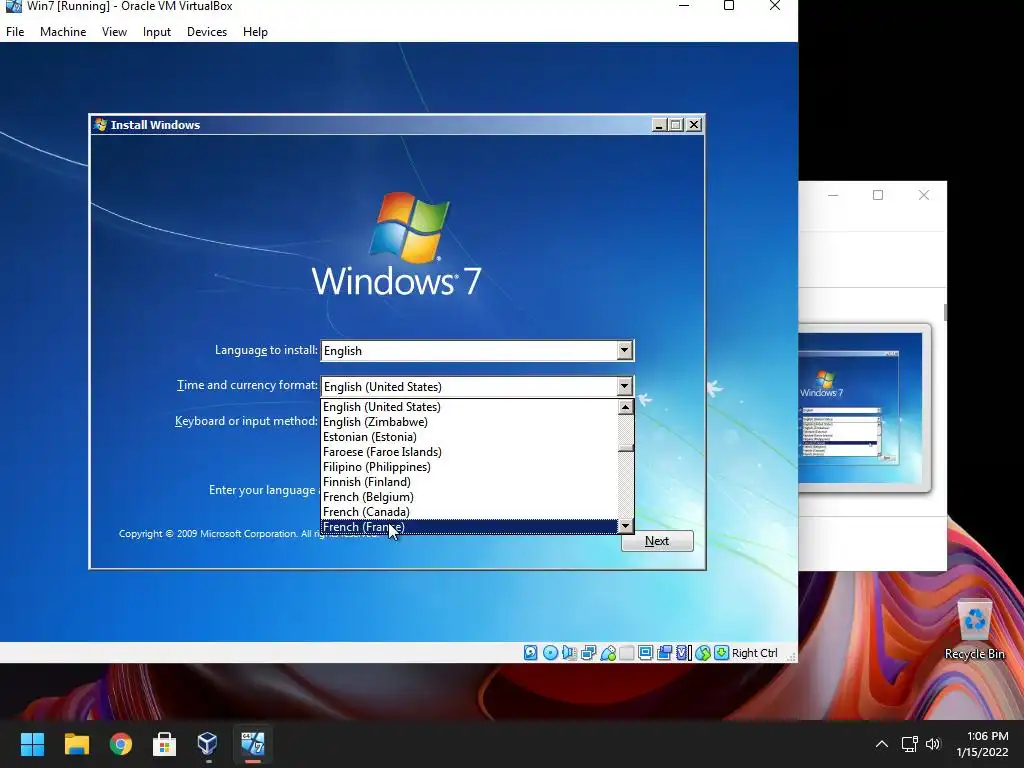Open the Windows Start menu
The height and width of the screenshot is (768, 1024).
[32, 743]
